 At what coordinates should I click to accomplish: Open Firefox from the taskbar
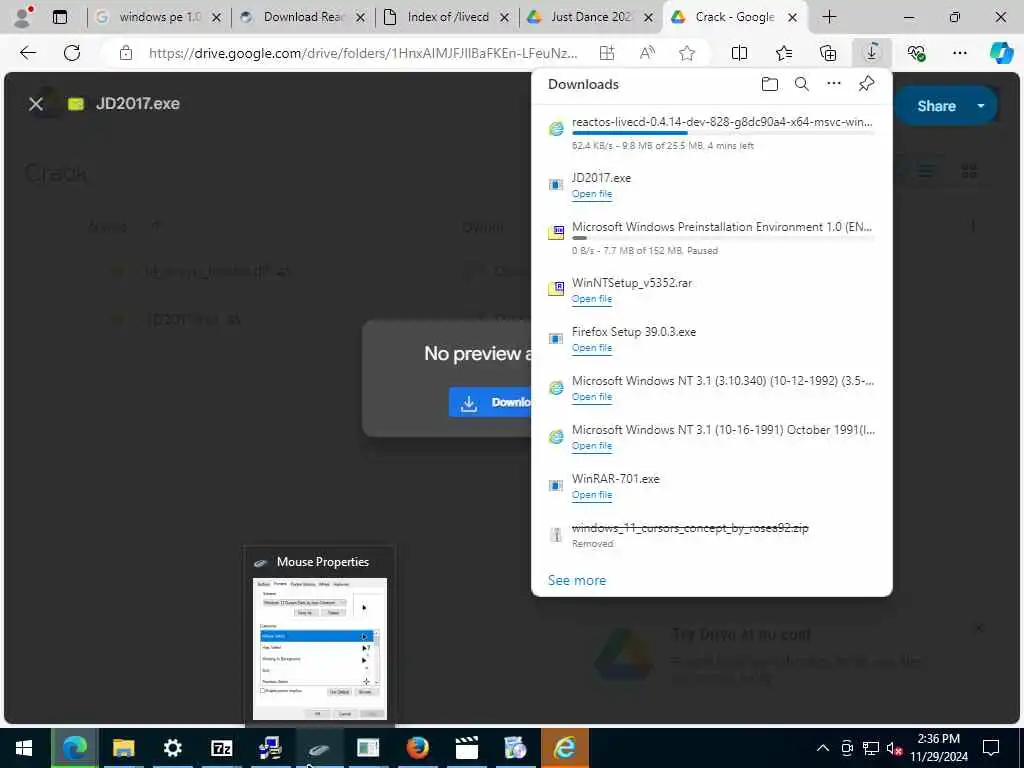tap(417, 748)
